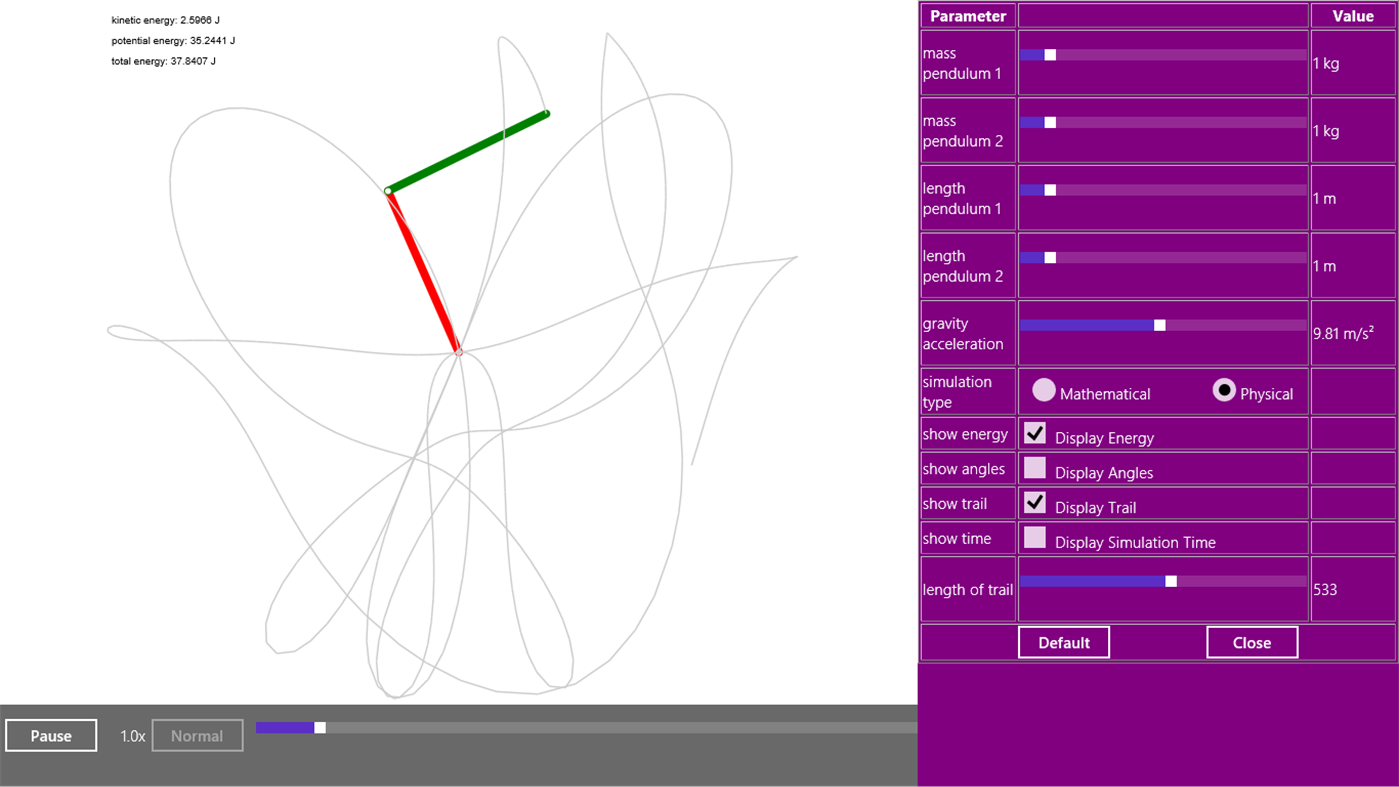This screenshot has width=1399, height=787.
Task: Select the Physical simulation type
Action: pyautogui.click(x=1224, y=390)
